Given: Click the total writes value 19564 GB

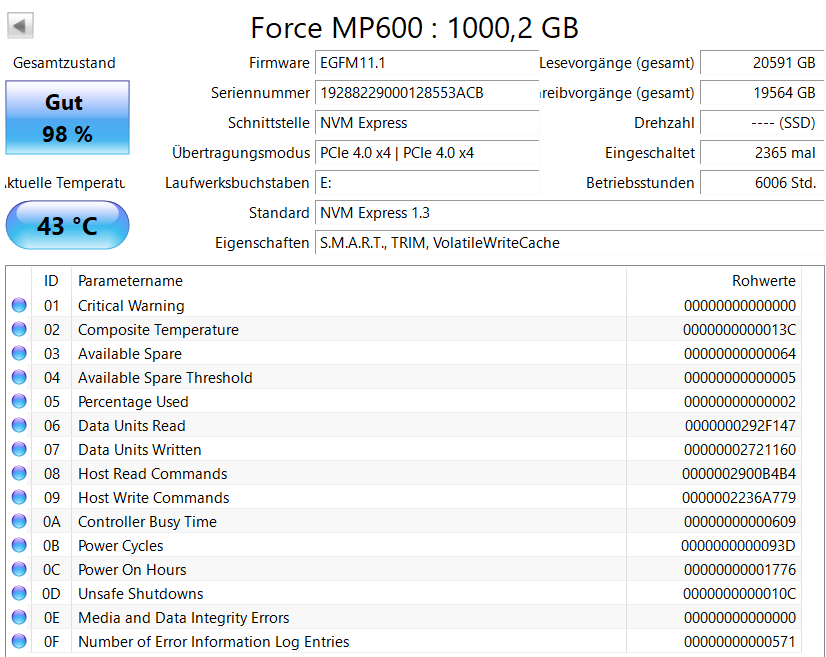Looking at the screenshot, I should (762, 93).
